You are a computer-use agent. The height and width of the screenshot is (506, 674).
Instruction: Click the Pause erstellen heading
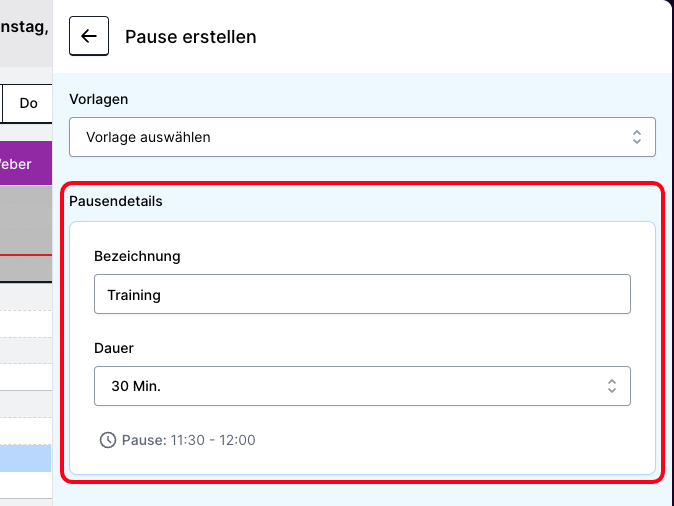191,37
